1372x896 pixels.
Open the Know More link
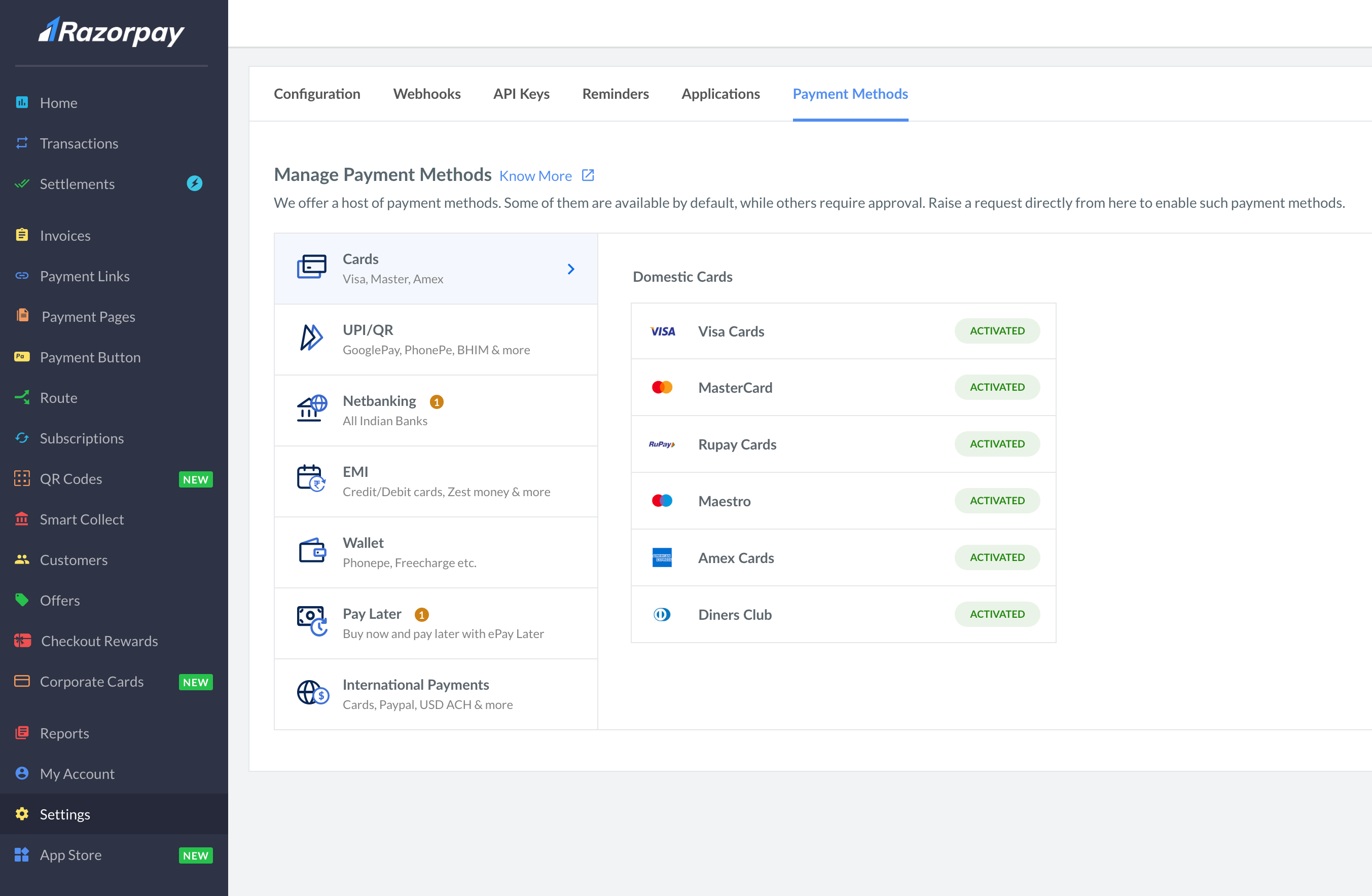pos(535,176)
